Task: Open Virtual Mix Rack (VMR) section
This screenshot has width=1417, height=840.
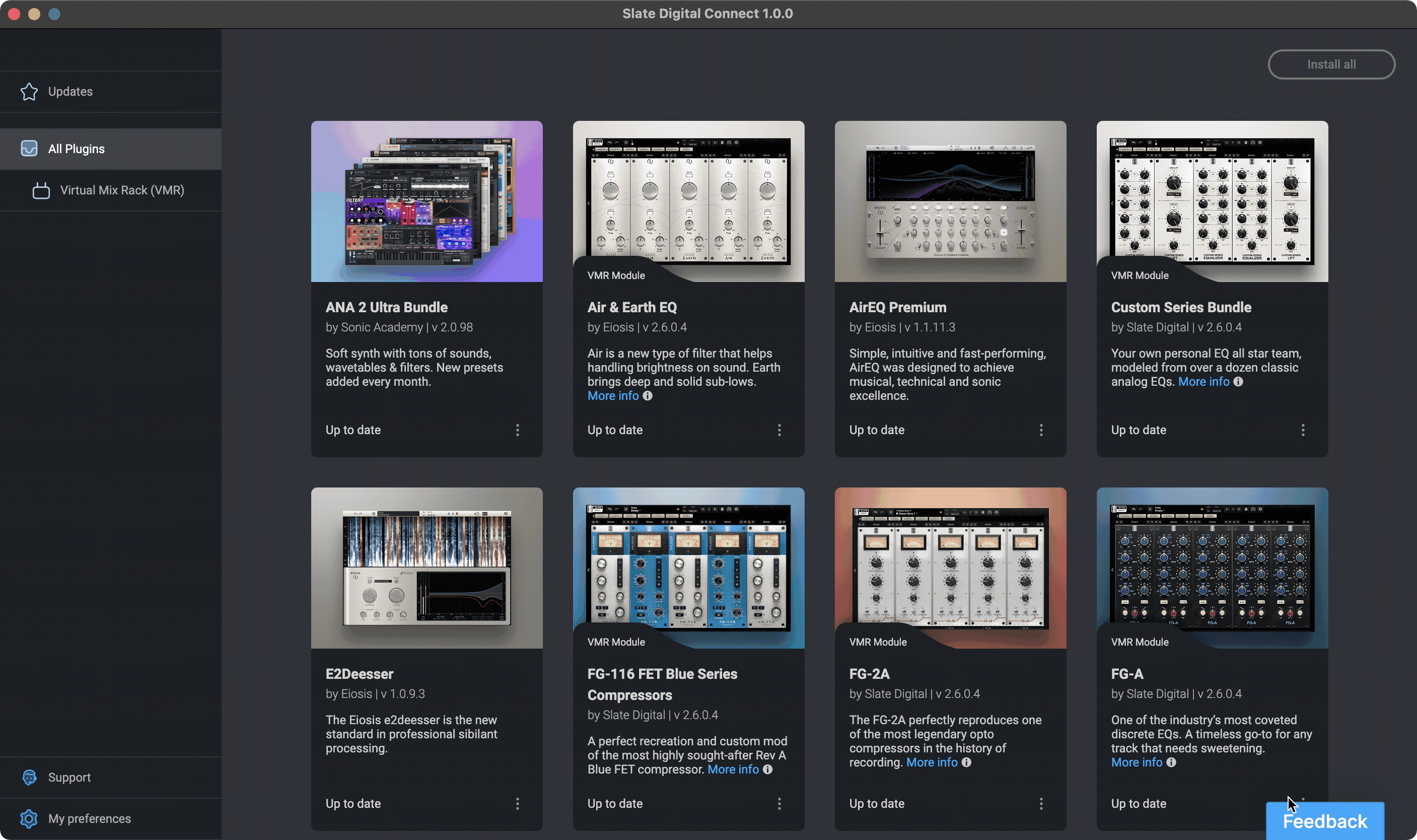Action: [111, 191]
